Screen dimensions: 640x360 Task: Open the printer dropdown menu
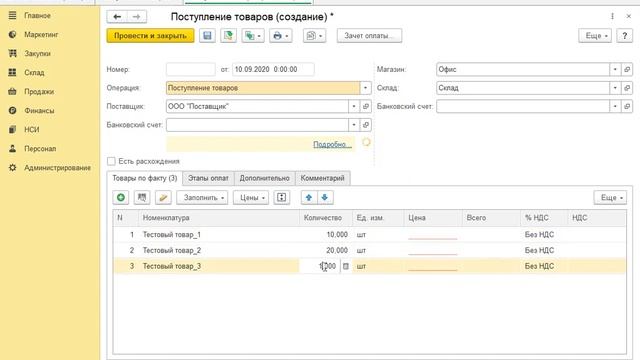coord(280,36)
